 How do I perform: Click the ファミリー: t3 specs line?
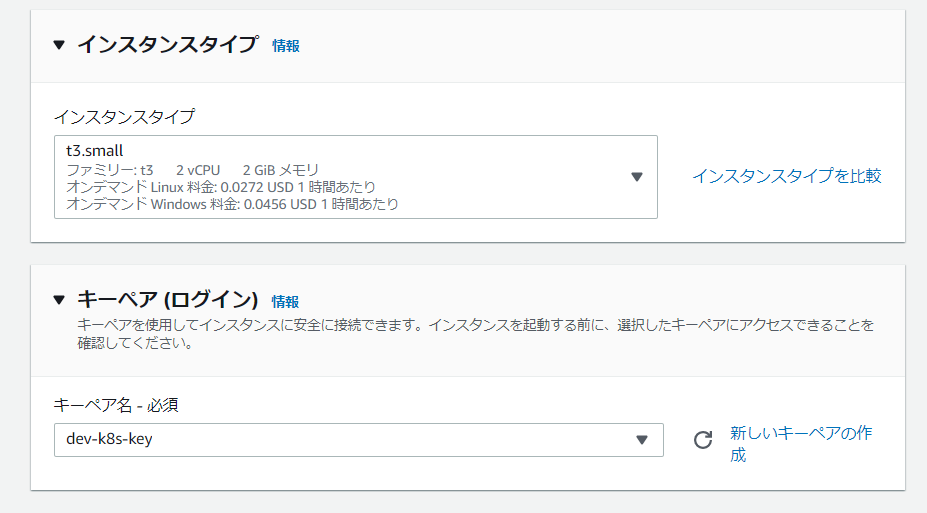192,170
